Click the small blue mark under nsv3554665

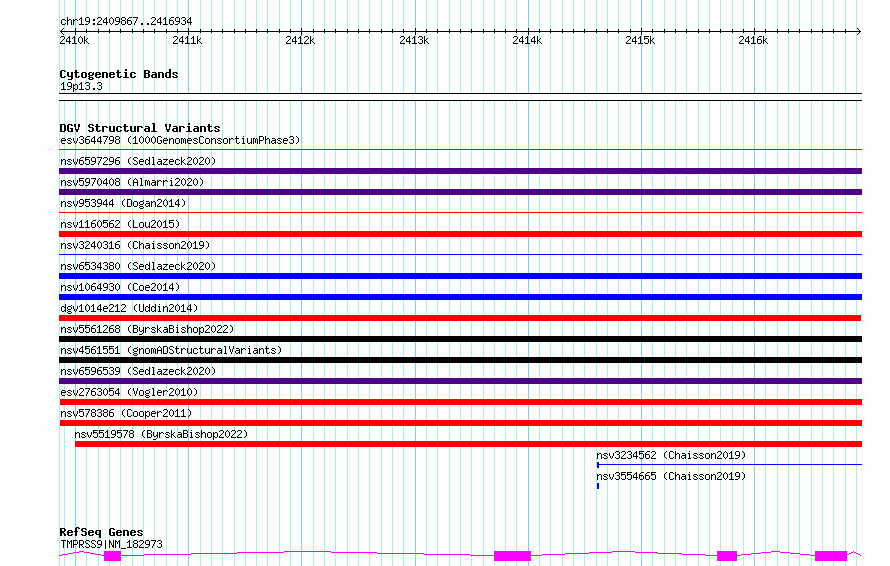point(598,486)
